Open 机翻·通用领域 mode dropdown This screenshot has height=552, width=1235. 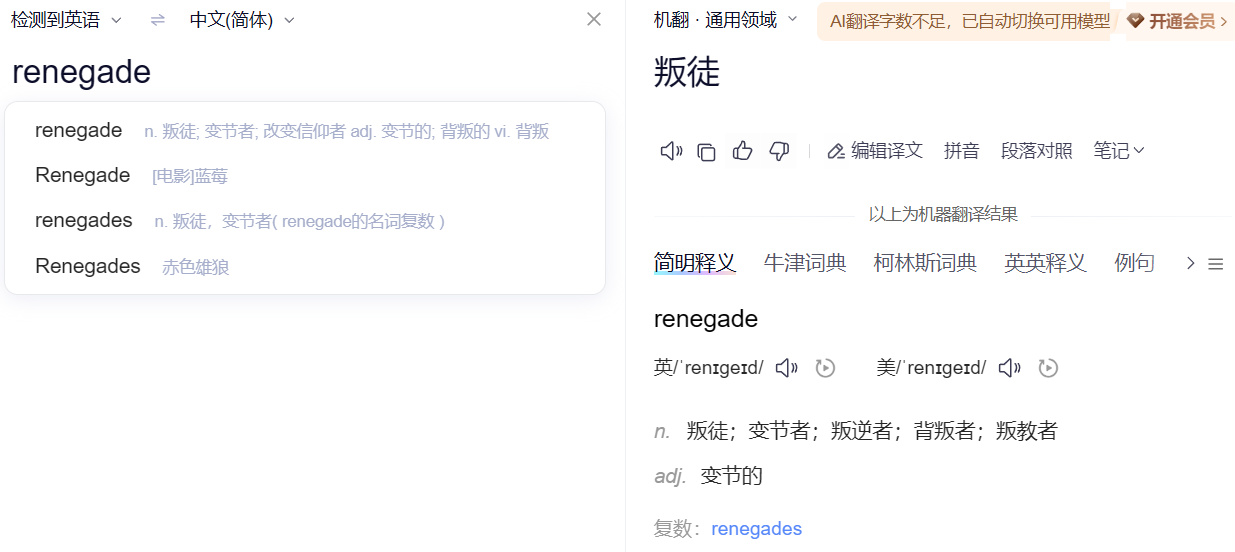(726, 20)
